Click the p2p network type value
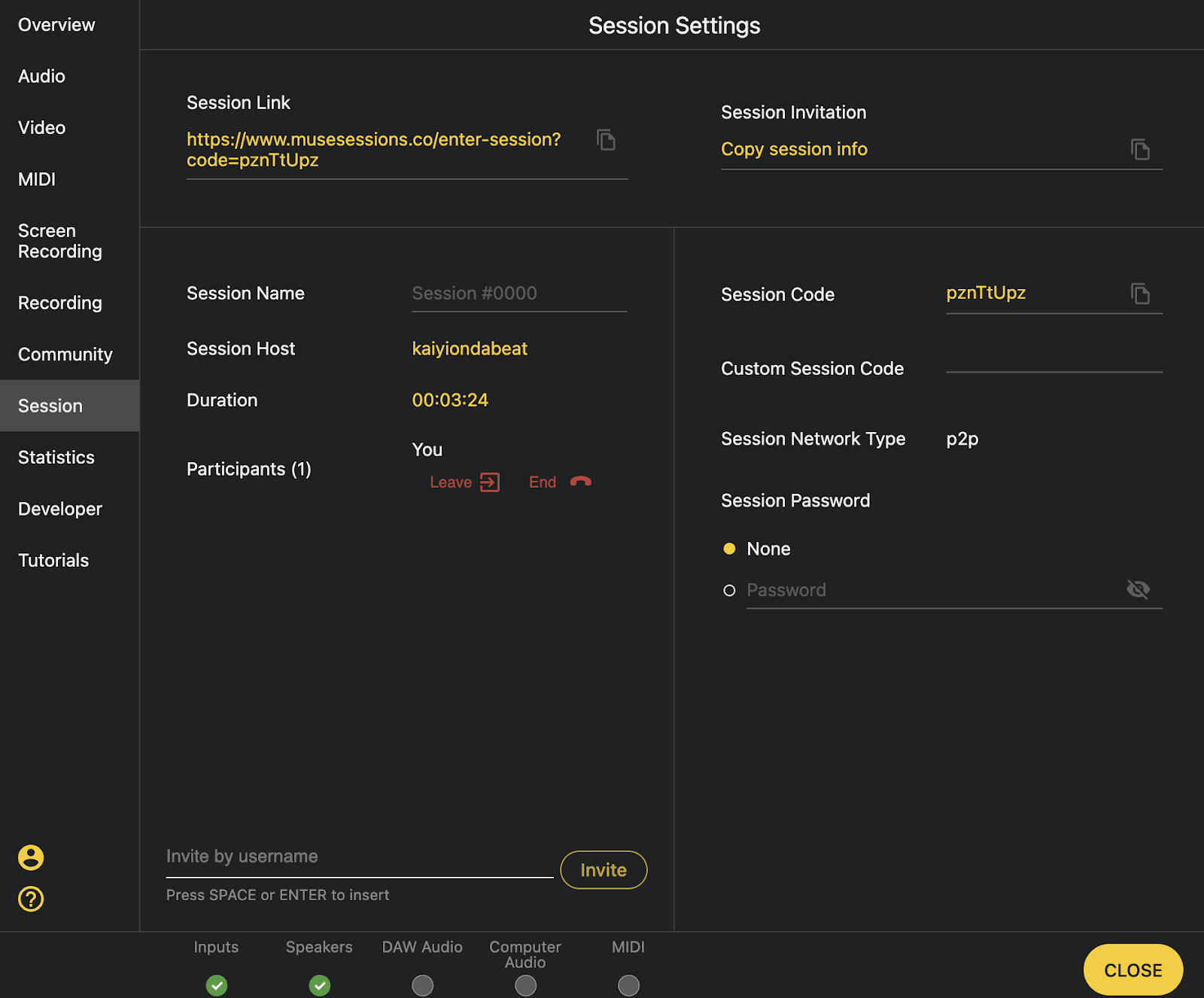The width and height of the screenshot is (1204, 998). [962, 439]
